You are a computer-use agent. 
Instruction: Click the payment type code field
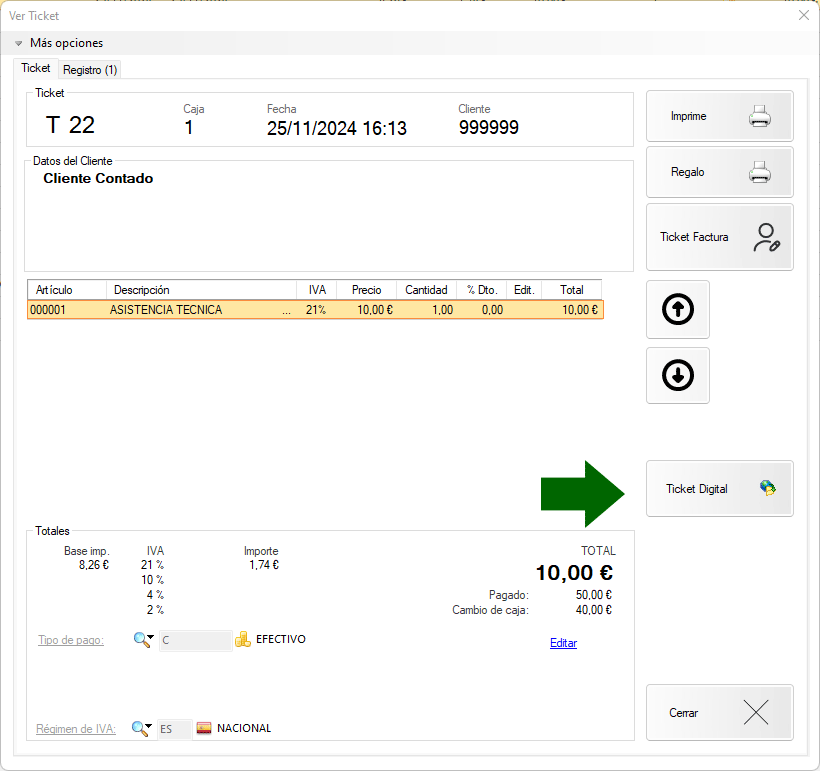click(x=193, y=640)
